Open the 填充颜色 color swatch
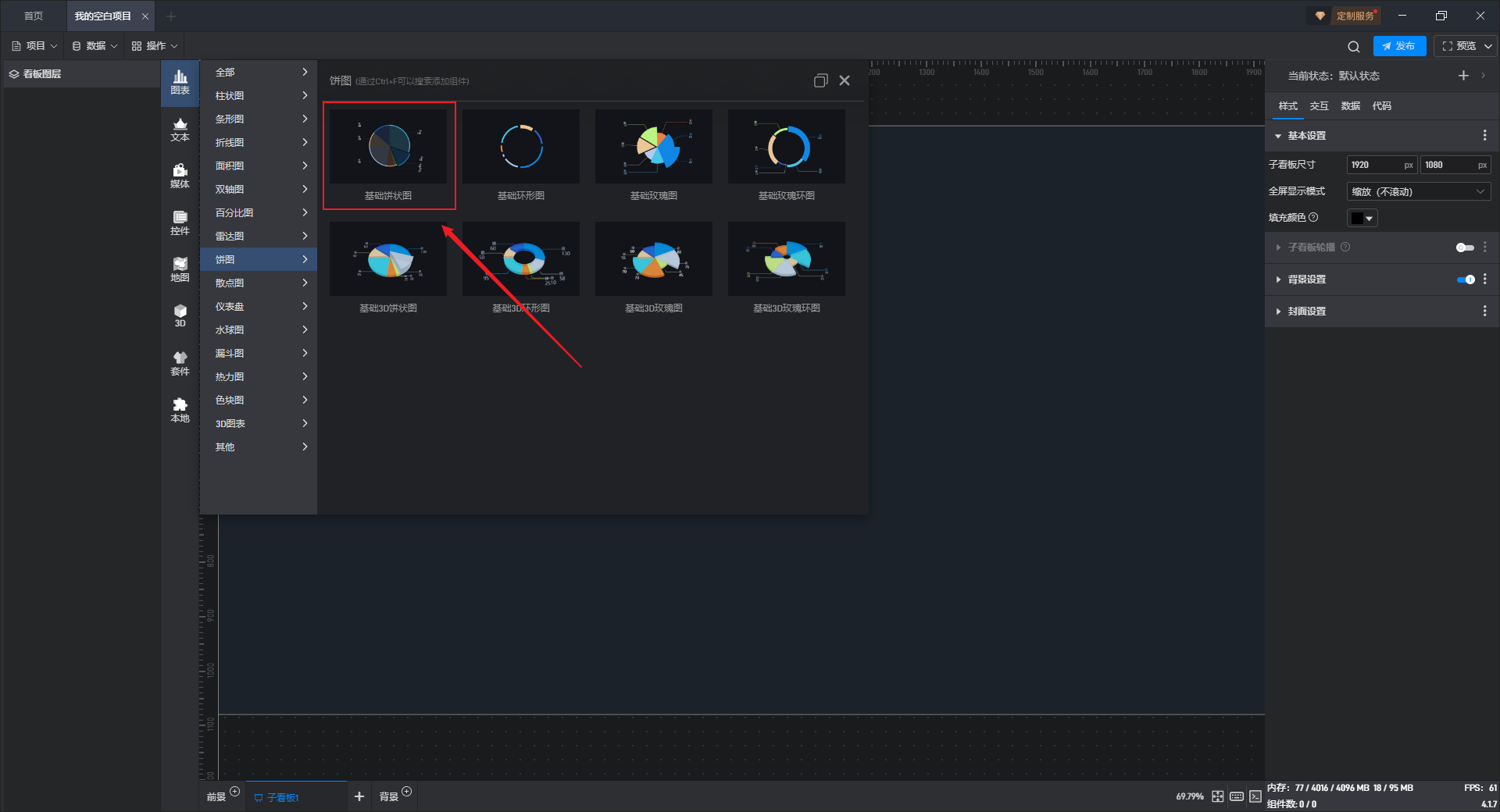Image resolution: width=1500 pixels, height=812 pixels. (x=1362, y=219)
